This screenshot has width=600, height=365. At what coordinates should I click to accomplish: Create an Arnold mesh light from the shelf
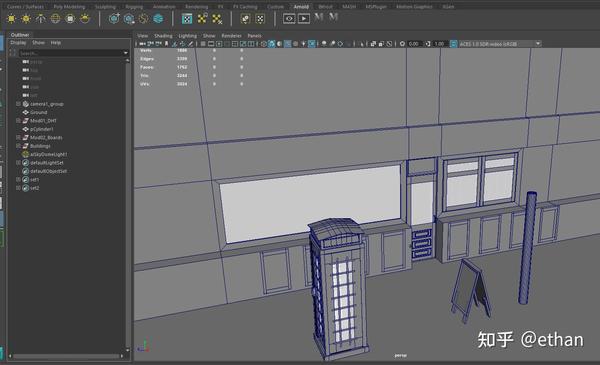[x=26, y=18]
